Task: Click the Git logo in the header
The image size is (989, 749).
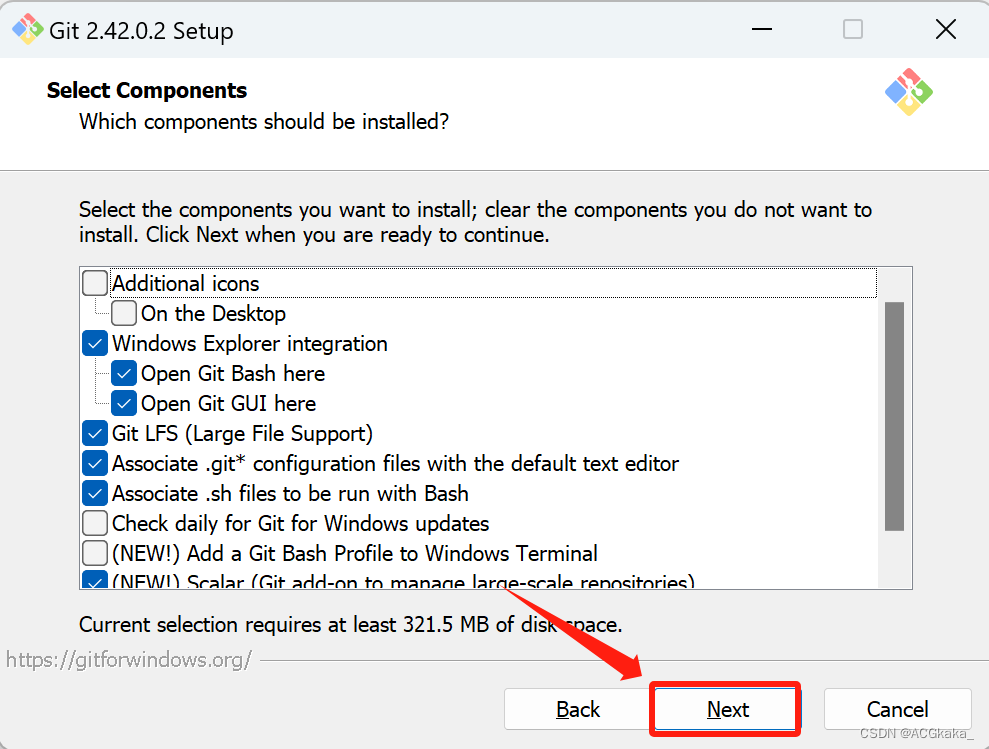Action: [x=908, y=92]
